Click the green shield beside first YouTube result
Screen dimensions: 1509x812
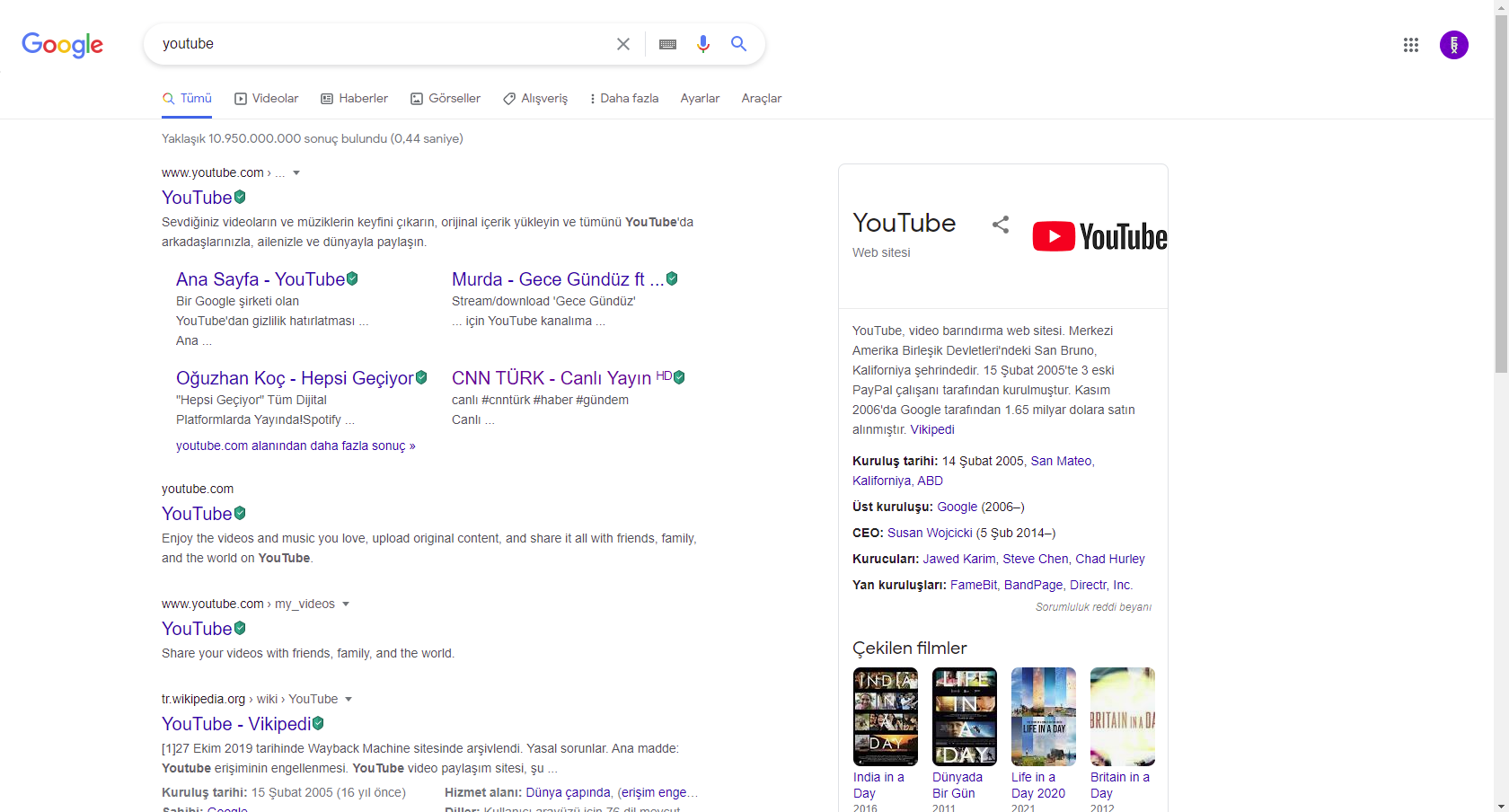tap(240, 197)
